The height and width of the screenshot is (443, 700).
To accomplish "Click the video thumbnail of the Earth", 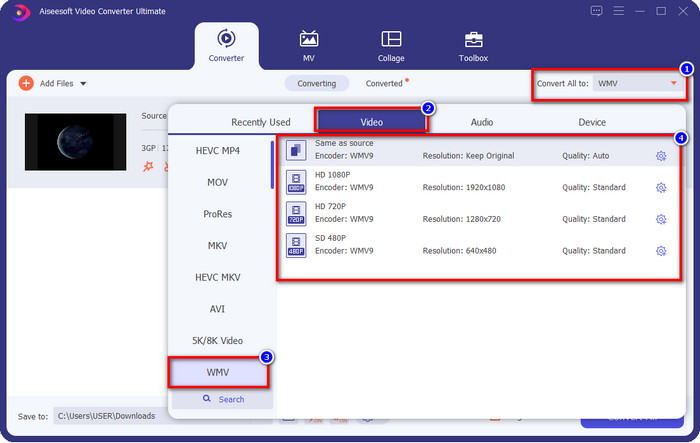I will (x=75, y=142).
